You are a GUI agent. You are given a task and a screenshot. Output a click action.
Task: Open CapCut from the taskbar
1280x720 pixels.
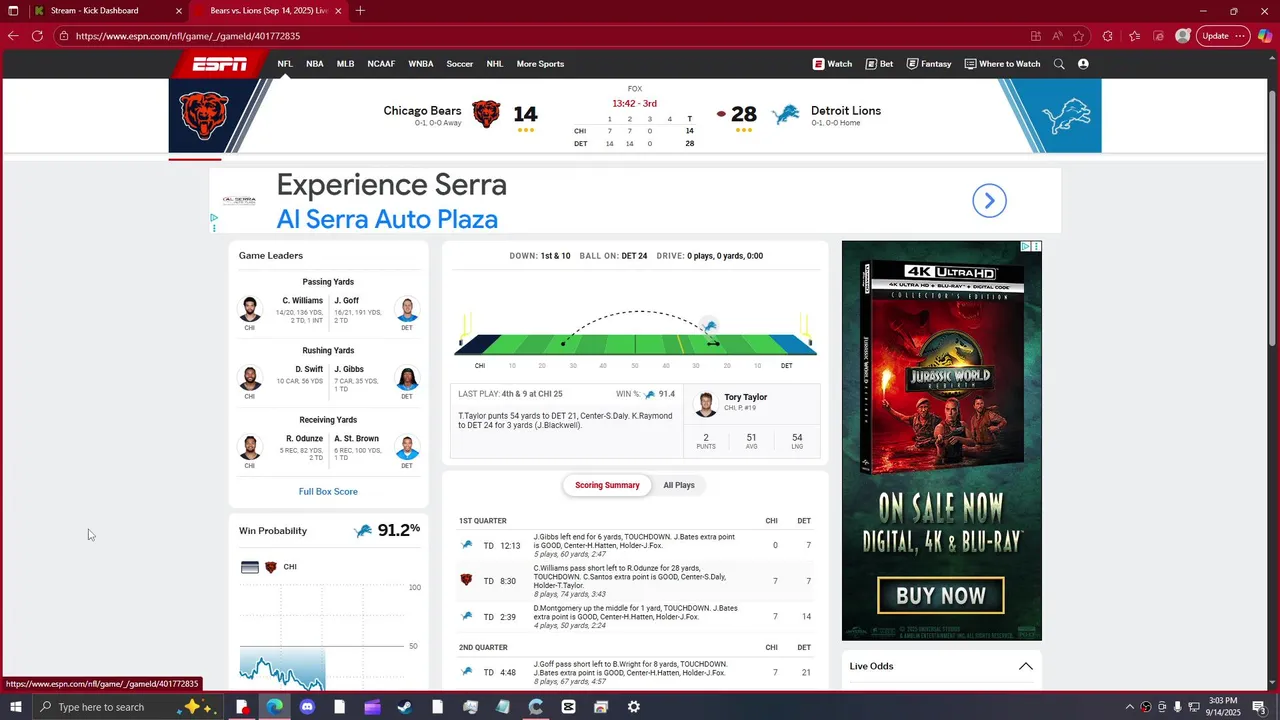point(568,707)
